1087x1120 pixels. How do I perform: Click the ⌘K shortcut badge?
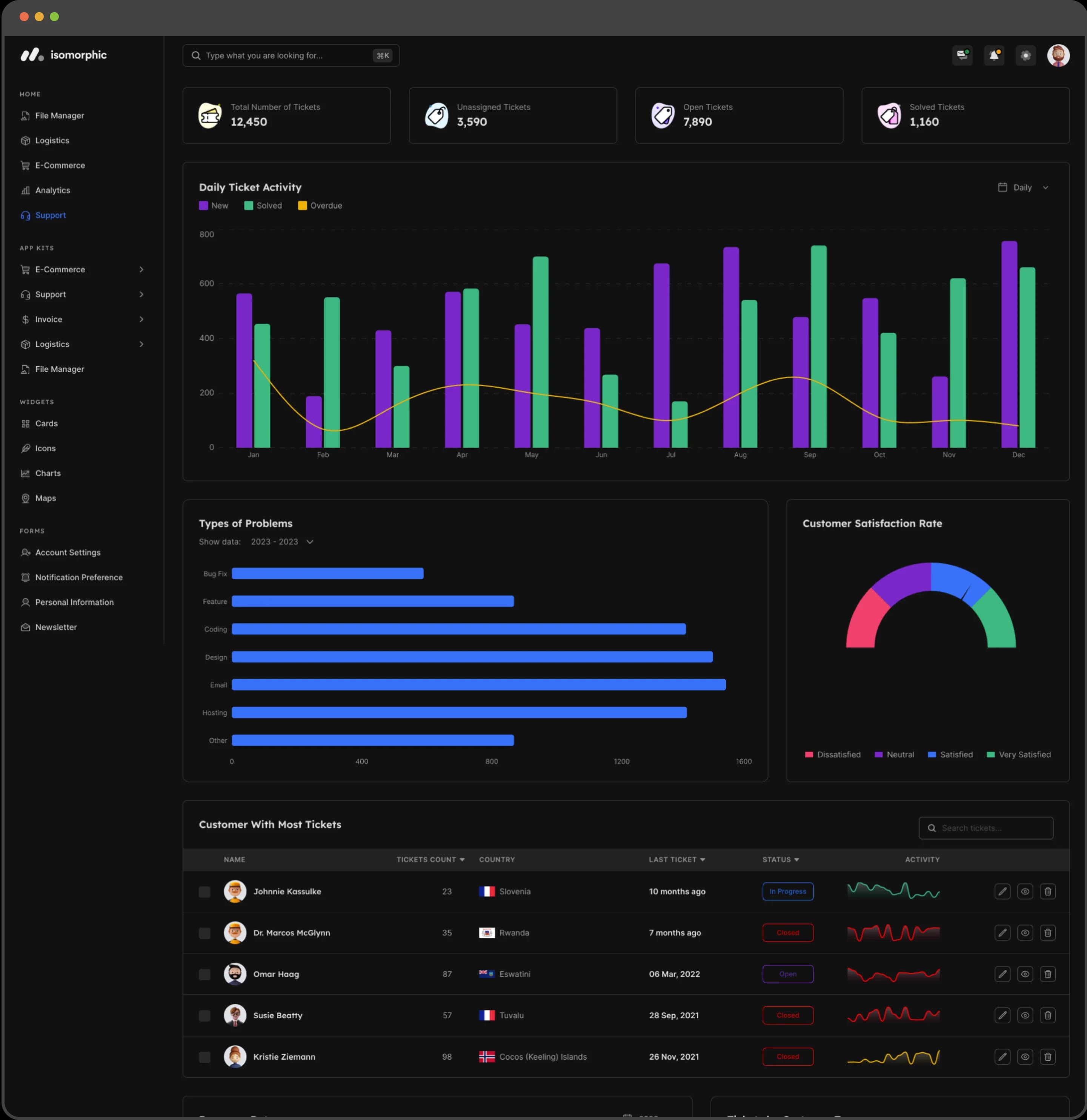[383, 55]
